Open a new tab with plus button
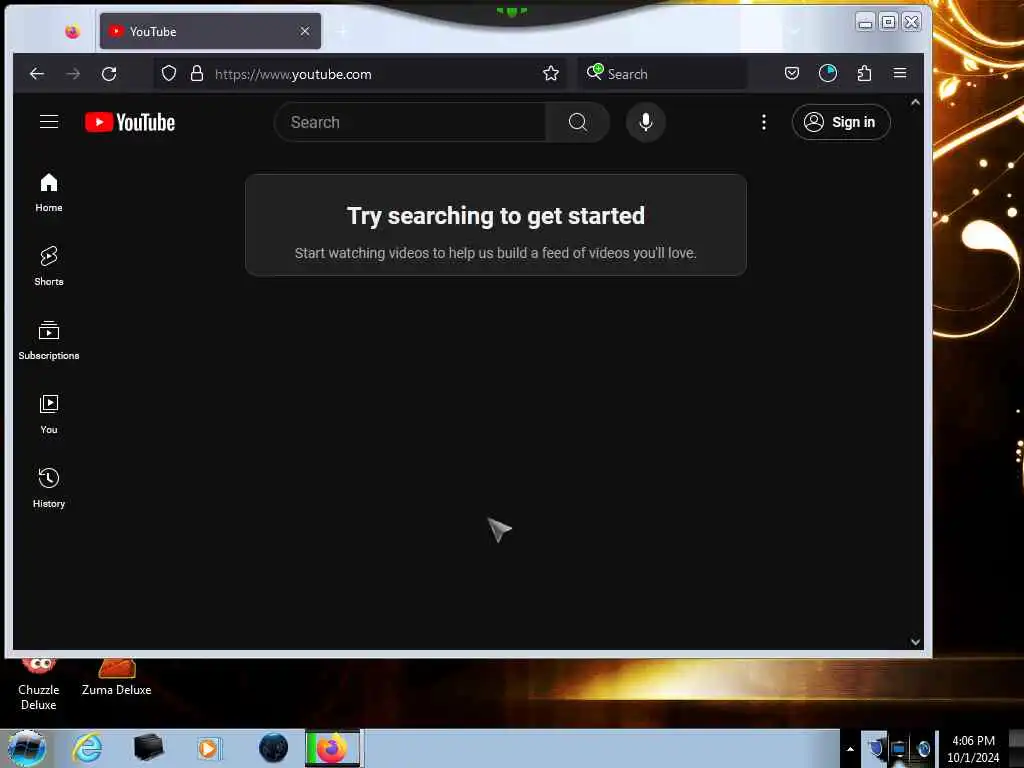Screen dimensions: 1024x768 342,31
